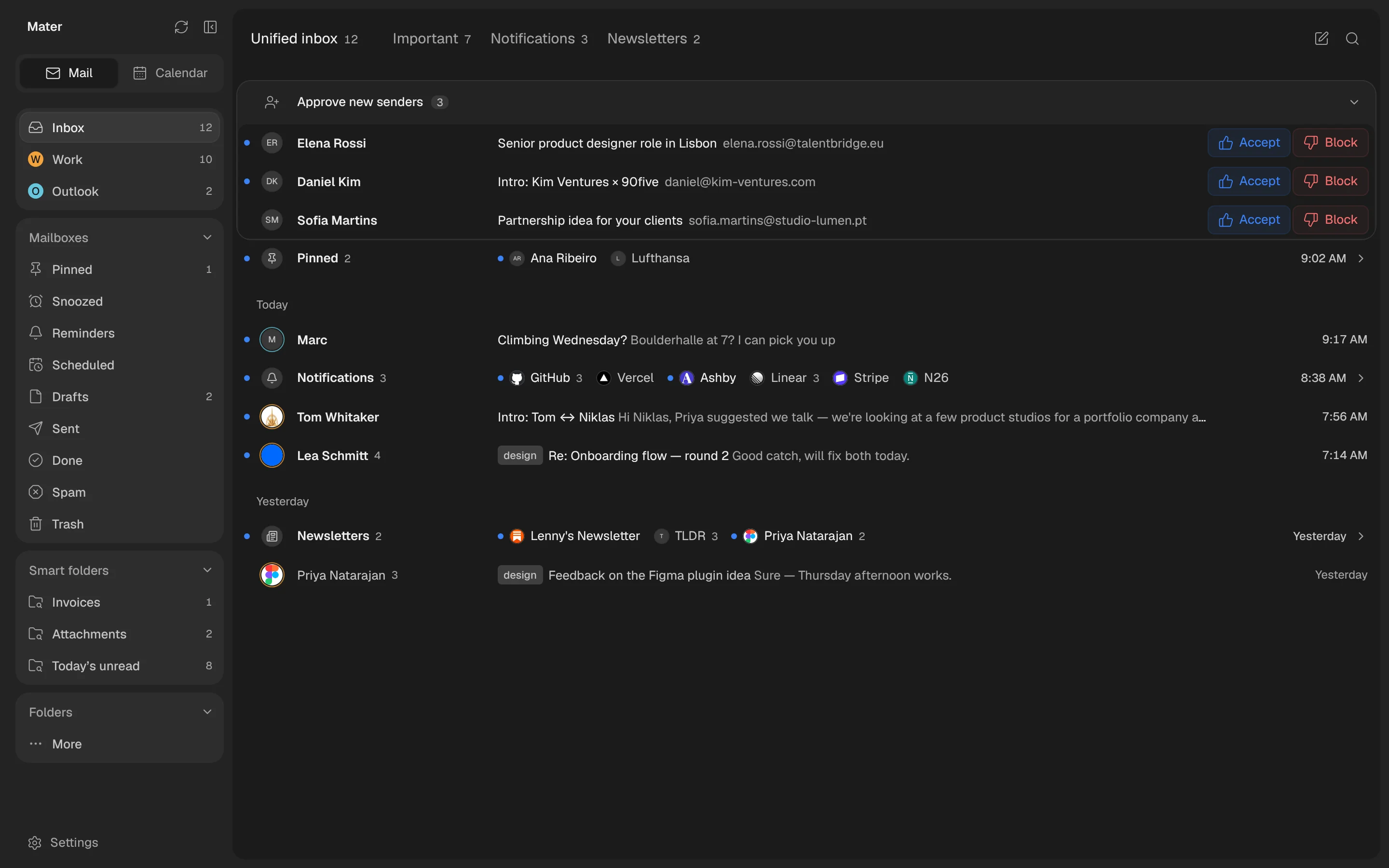Open More under Folders
The image size is (1389, 868).
(120, 744)
